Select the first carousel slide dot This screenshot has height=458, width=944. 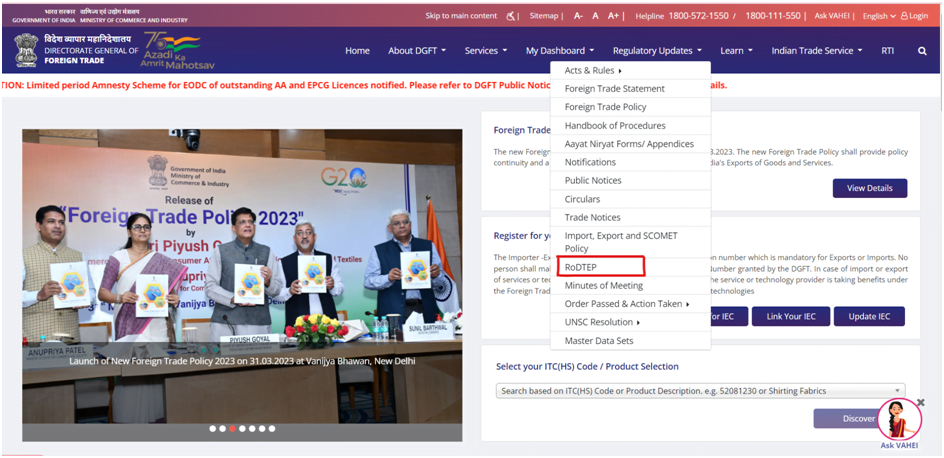tap(212, 428)
